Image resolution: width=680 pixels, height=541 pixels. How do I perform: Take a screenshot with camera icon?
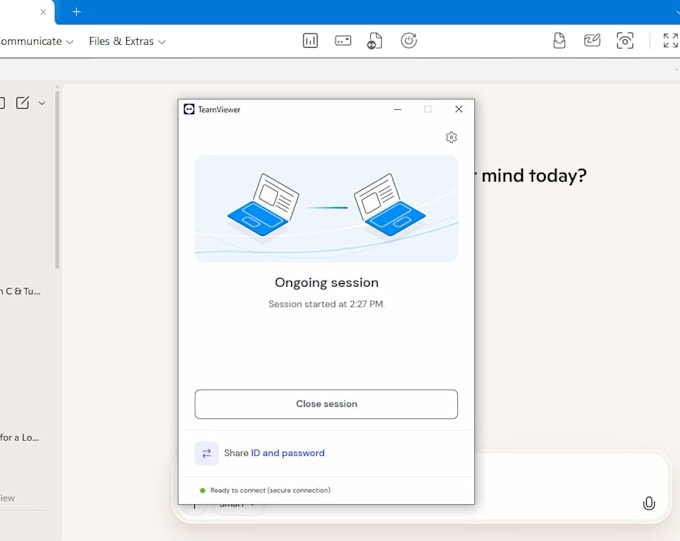point(625,41)
